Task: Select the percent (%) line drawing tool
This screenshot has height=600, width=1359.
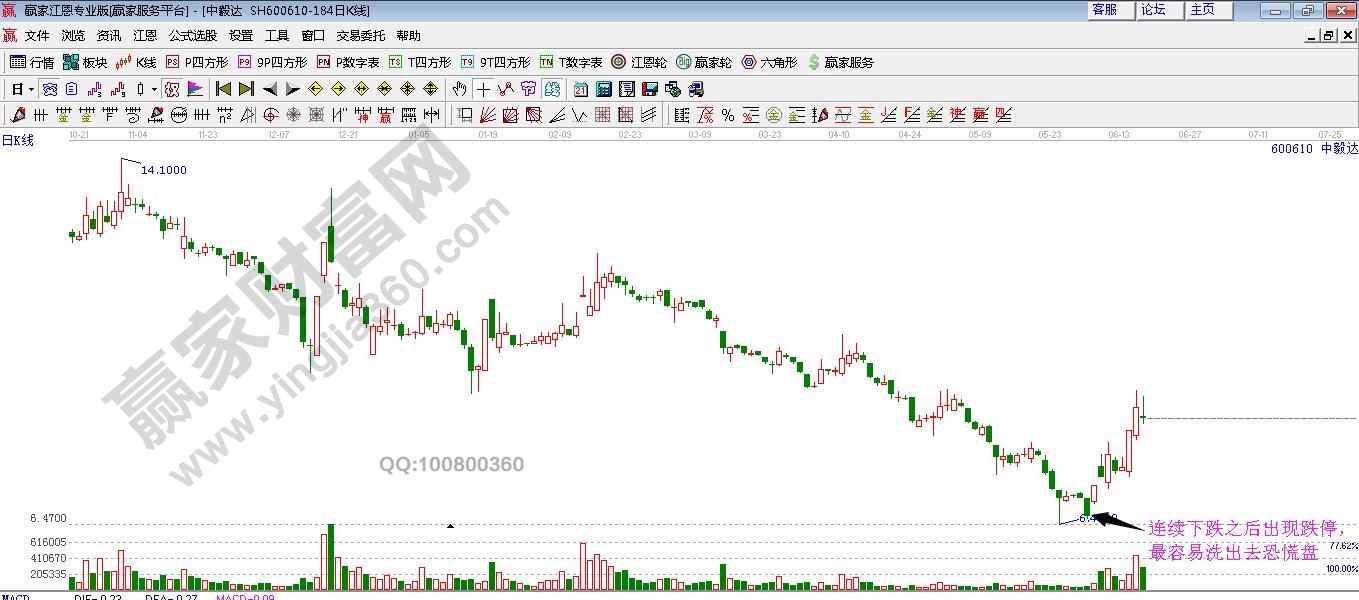Action: [x=728, y=115]
